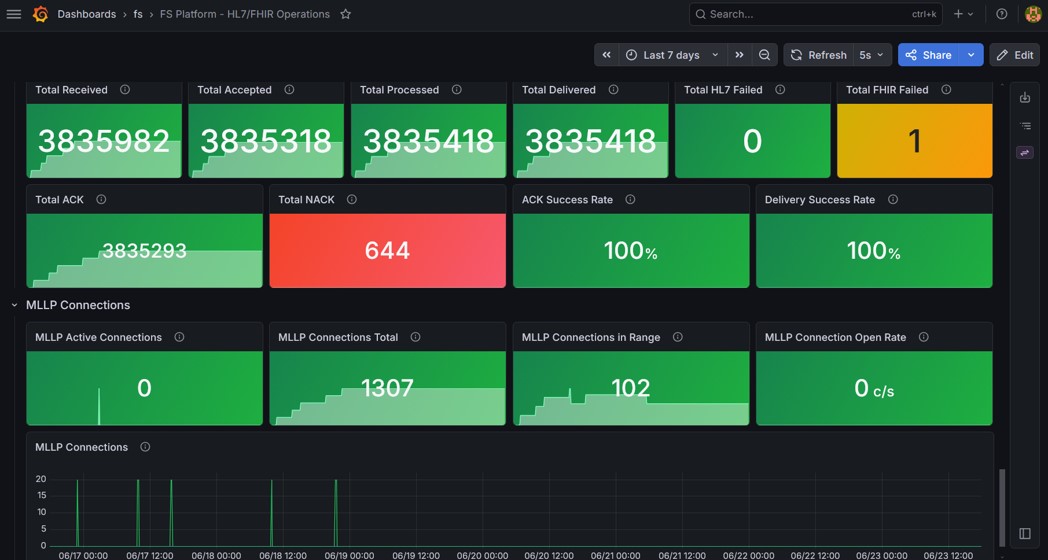Star this dashboard as favorite
Viewport: 1048px width, 560px height.
[x=346, y=14]
